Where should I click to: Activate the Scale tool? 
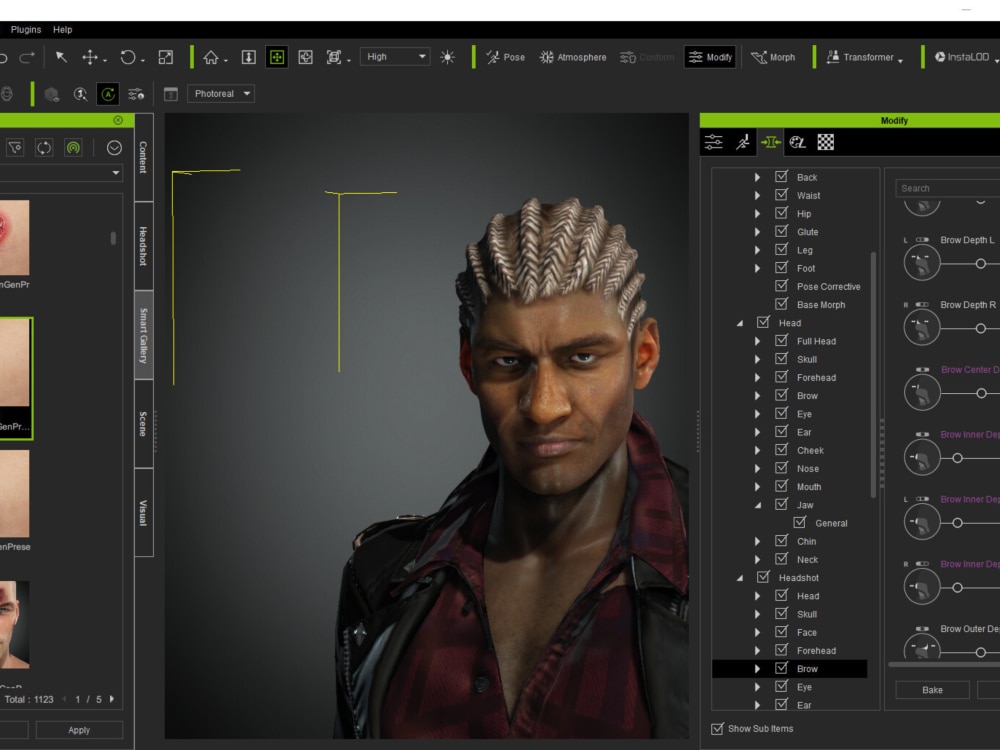tap(166, 57)
